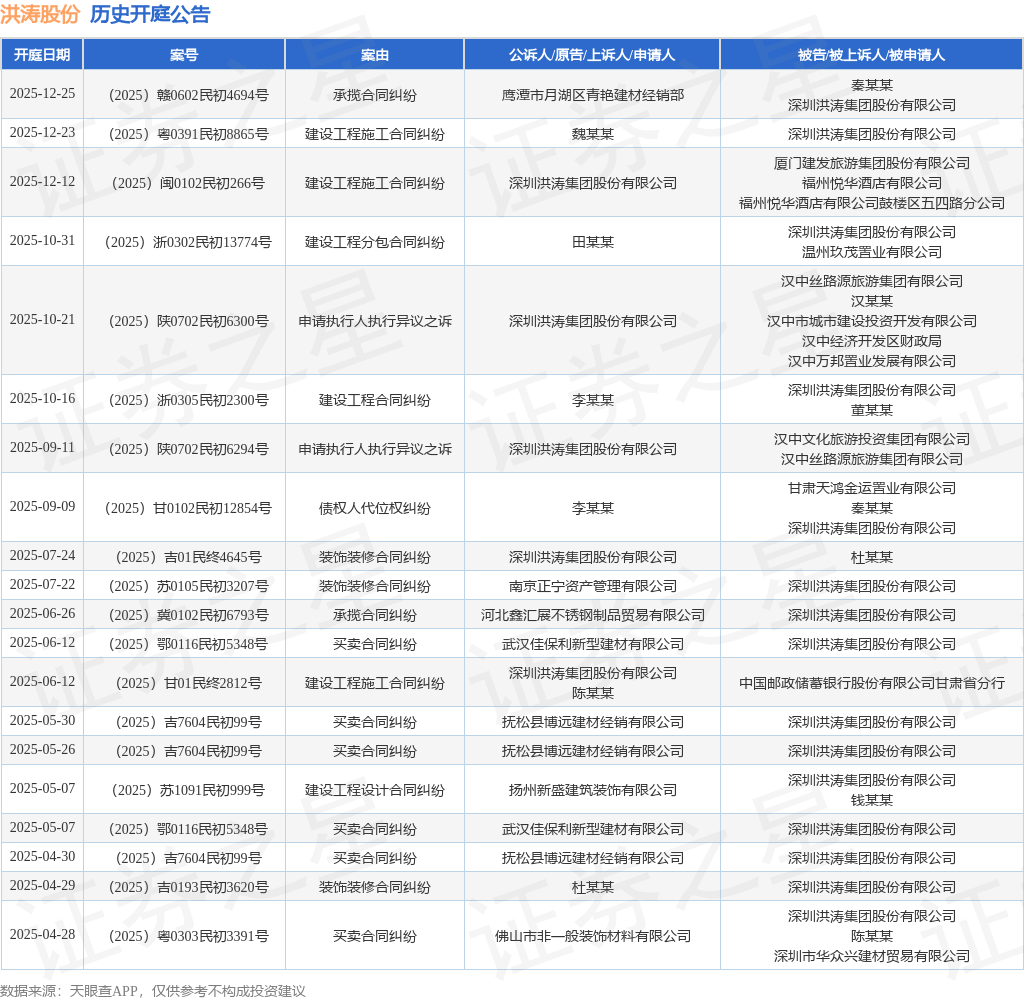Click case number (2025)苏1091民初999号
Viewport: 1024px width, 1000px height.
[x=188, y=790]
